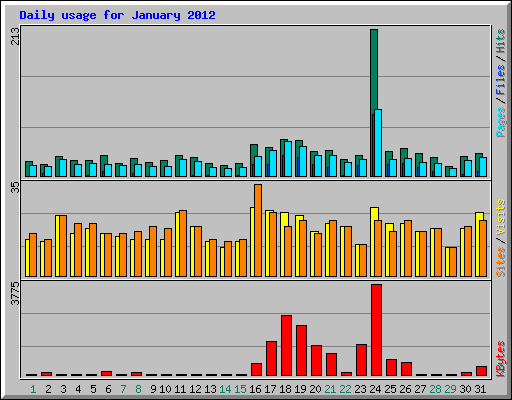Viewport: 512px width, 400px height.
Task: Click the 213 top-chart axis value
Action: [x=15, y=36]
